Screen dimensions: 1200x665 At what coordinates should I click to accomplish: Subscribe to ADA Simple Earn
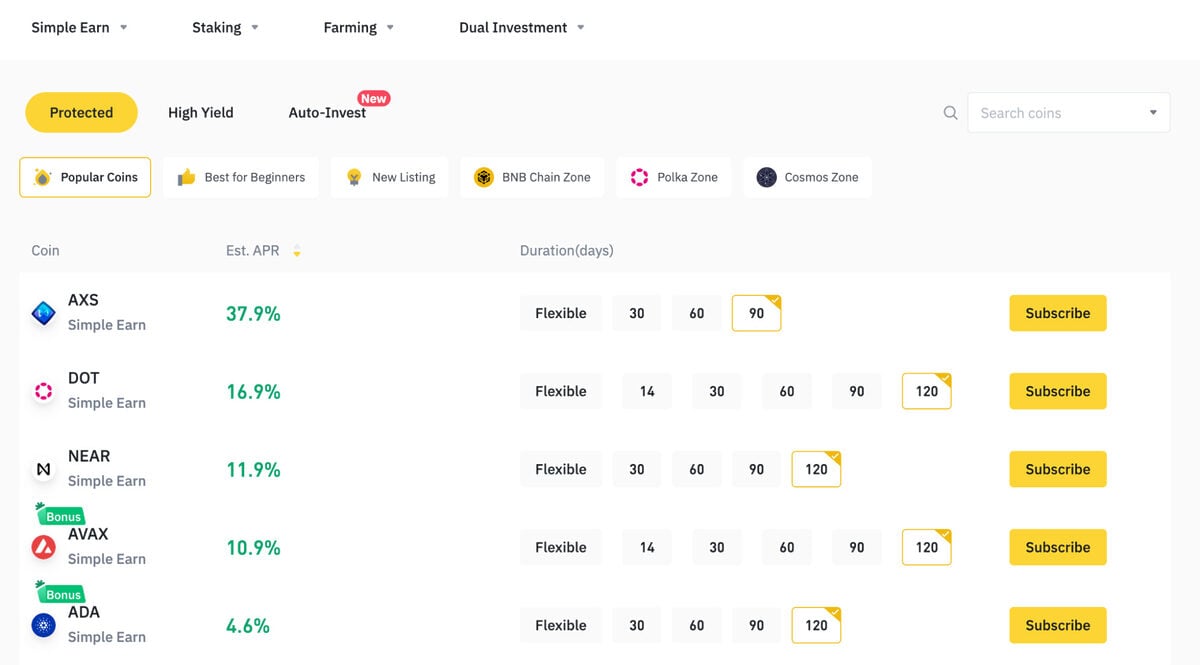click(1058, 625)
